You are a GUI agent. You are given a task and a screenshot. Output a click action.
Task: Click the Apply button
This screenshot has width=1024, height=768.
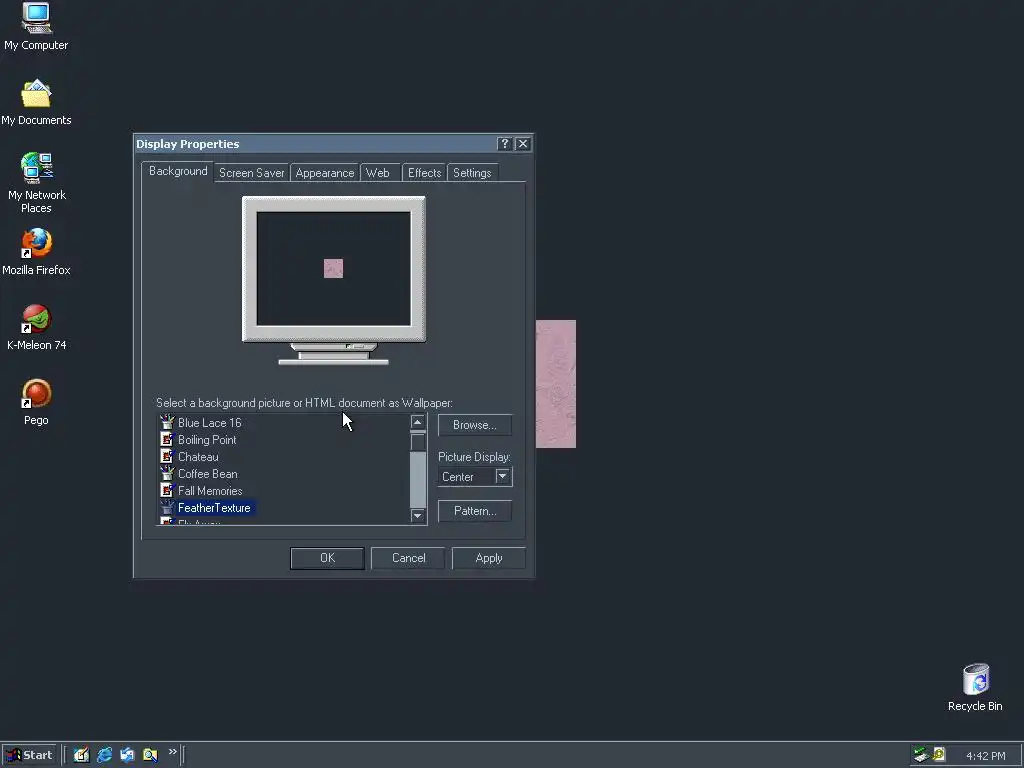click(488, 558)
